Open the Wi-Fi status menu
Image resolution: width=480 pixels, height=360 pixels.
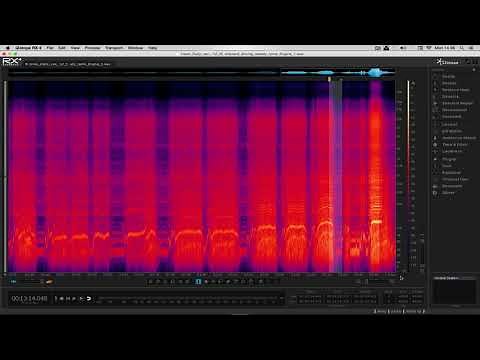429,48
